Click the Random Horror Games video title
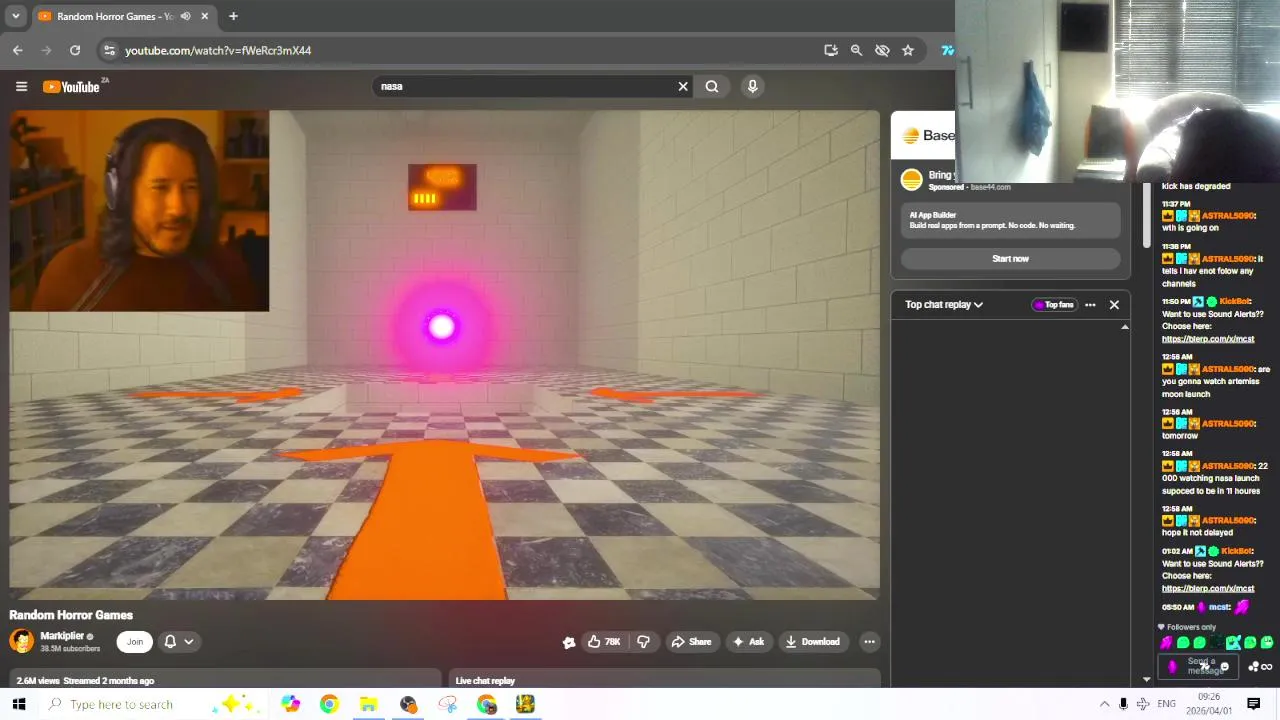Image resolution: width=1280 pixels, height=720 pixels. 71,615
